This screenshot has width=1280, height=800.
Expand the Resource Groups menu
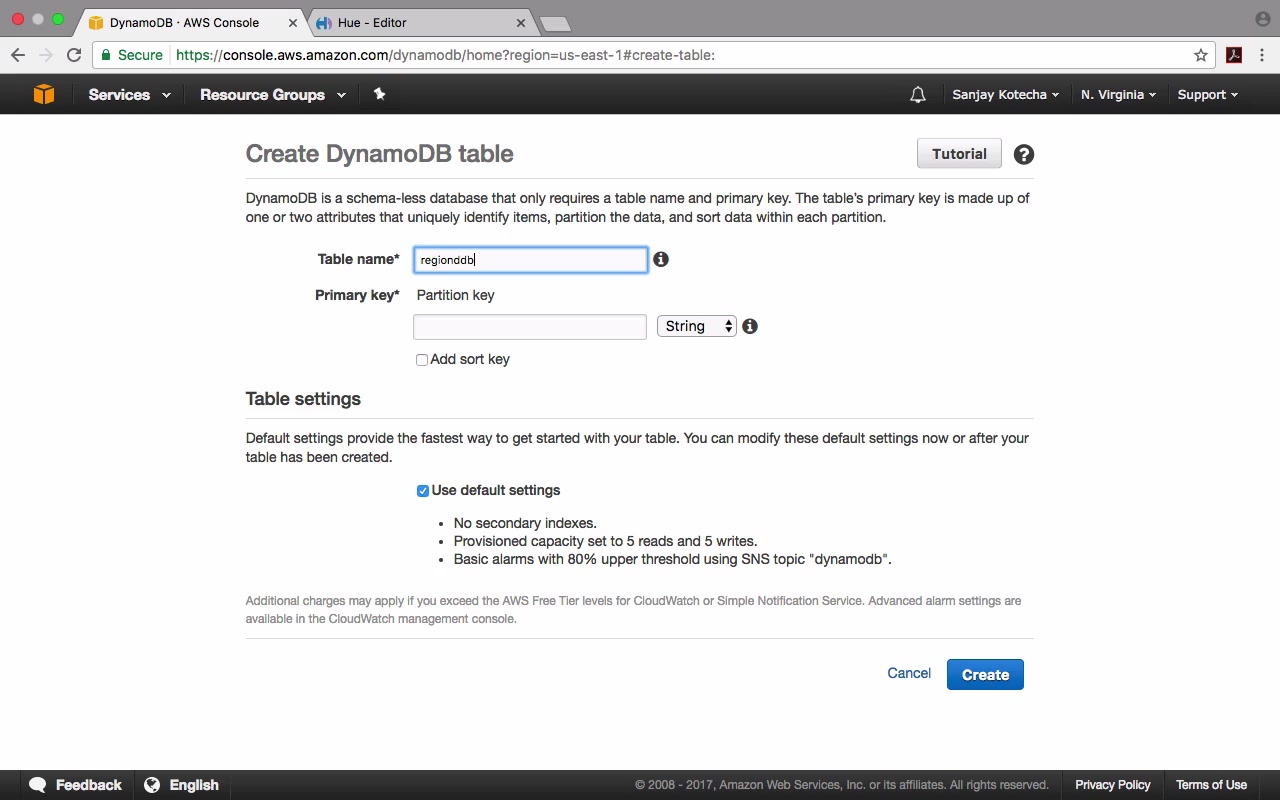pos(272,95)
